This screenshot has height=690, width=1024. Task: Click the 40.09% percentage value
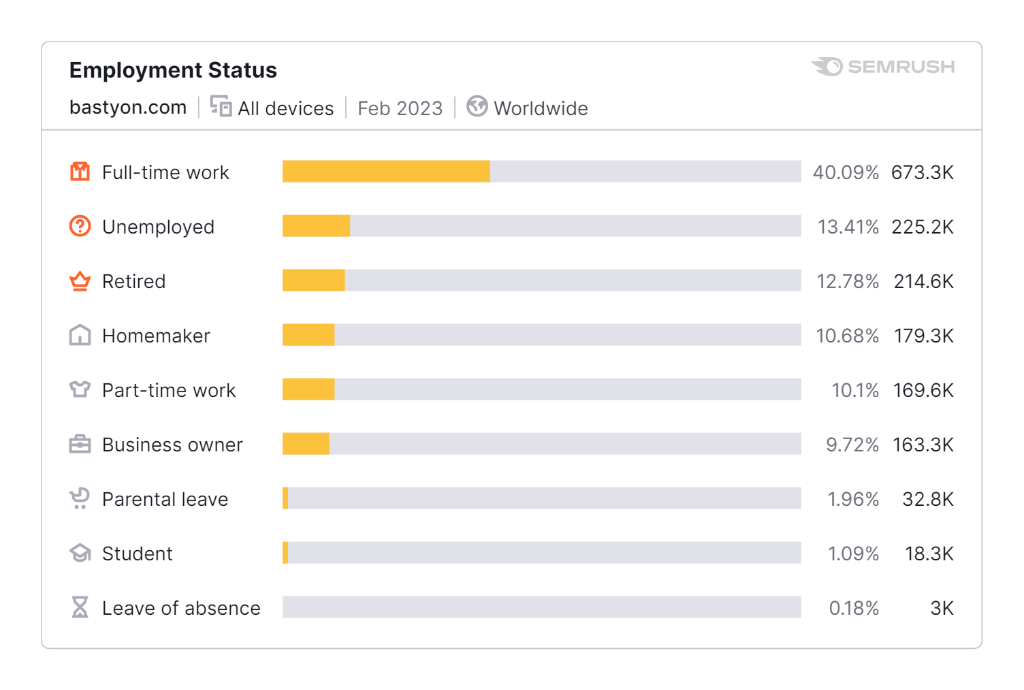tap(846, 172)
